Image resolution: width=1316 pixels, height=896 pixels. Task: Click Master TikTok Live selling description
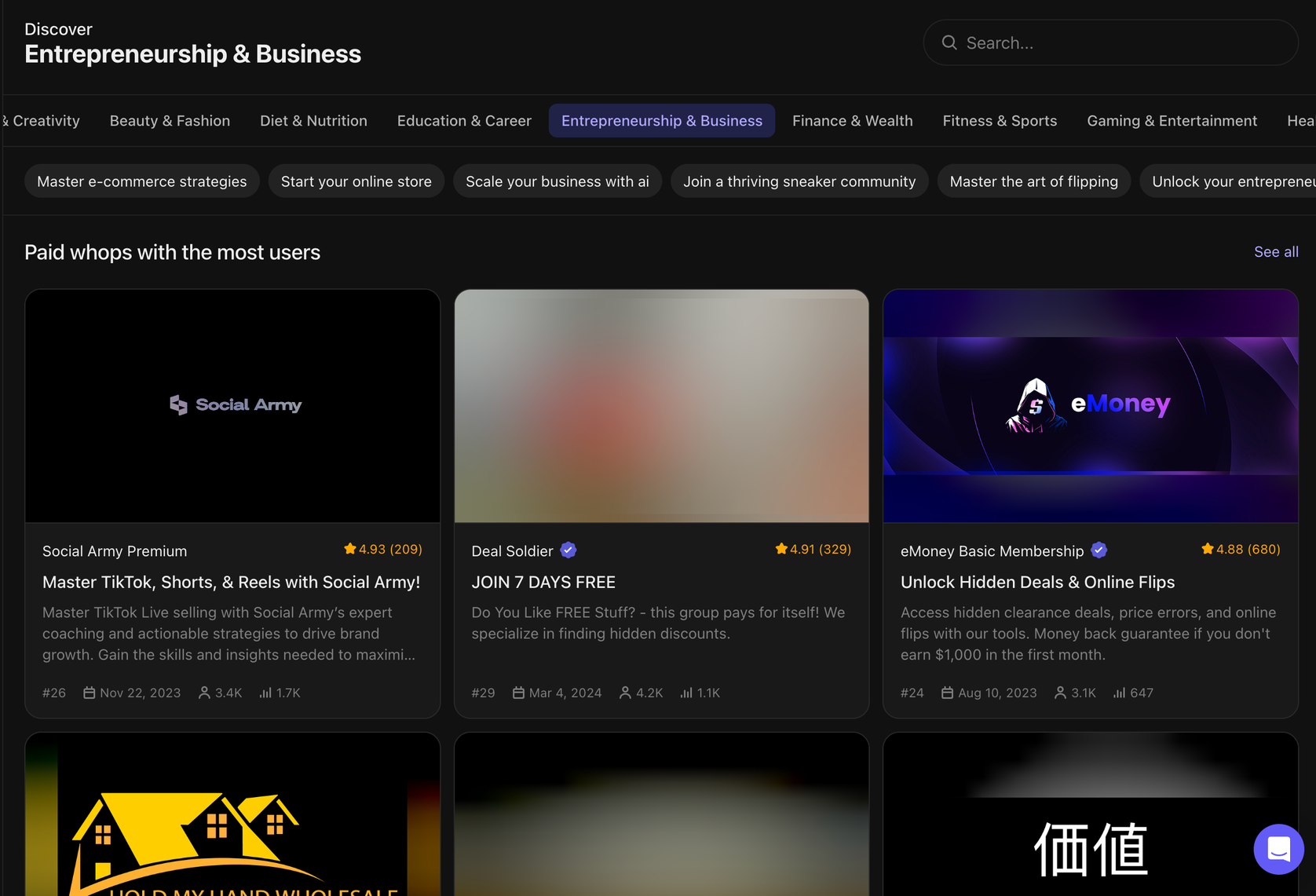tap(228, 634)
